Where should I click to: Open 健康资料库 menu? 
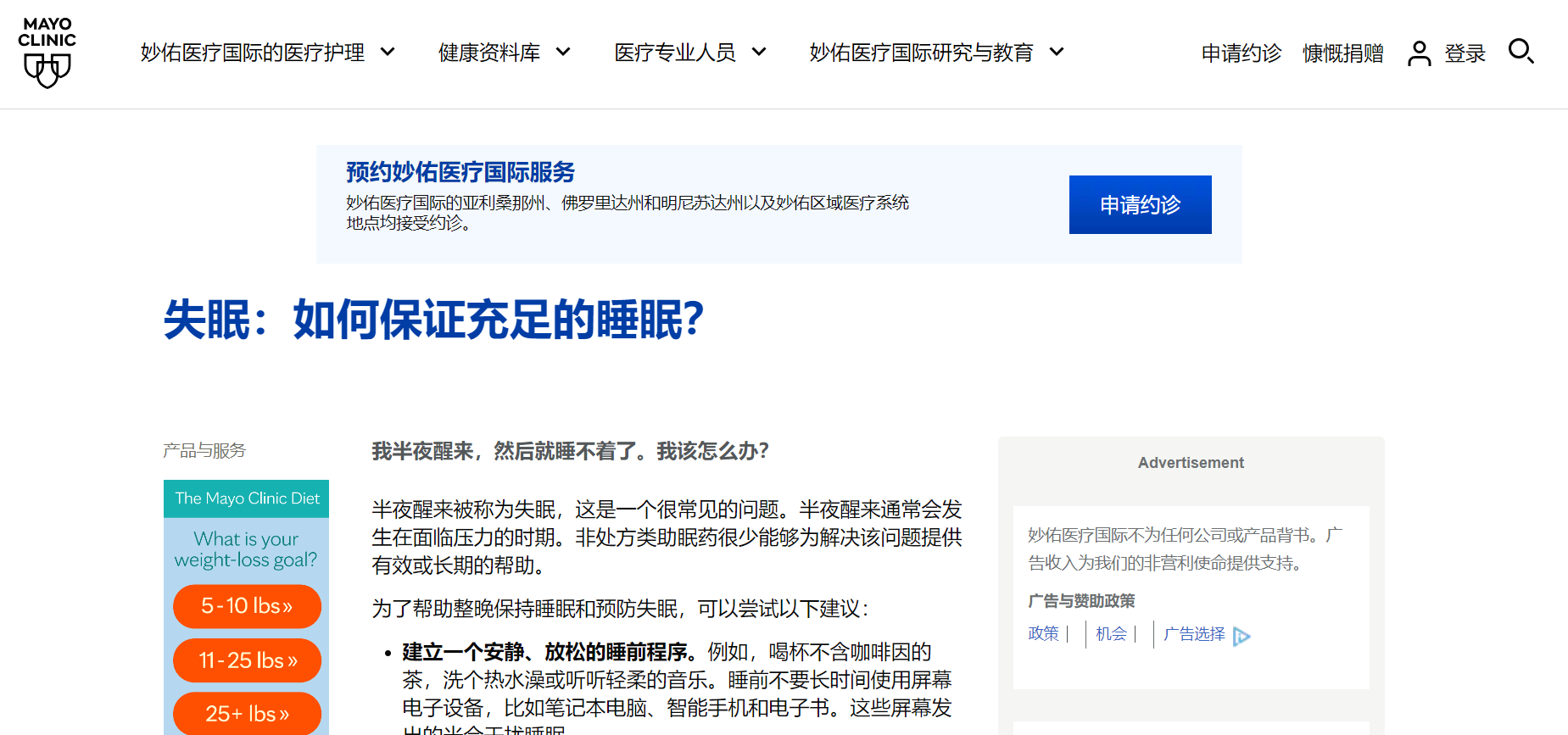click(489, 53)
